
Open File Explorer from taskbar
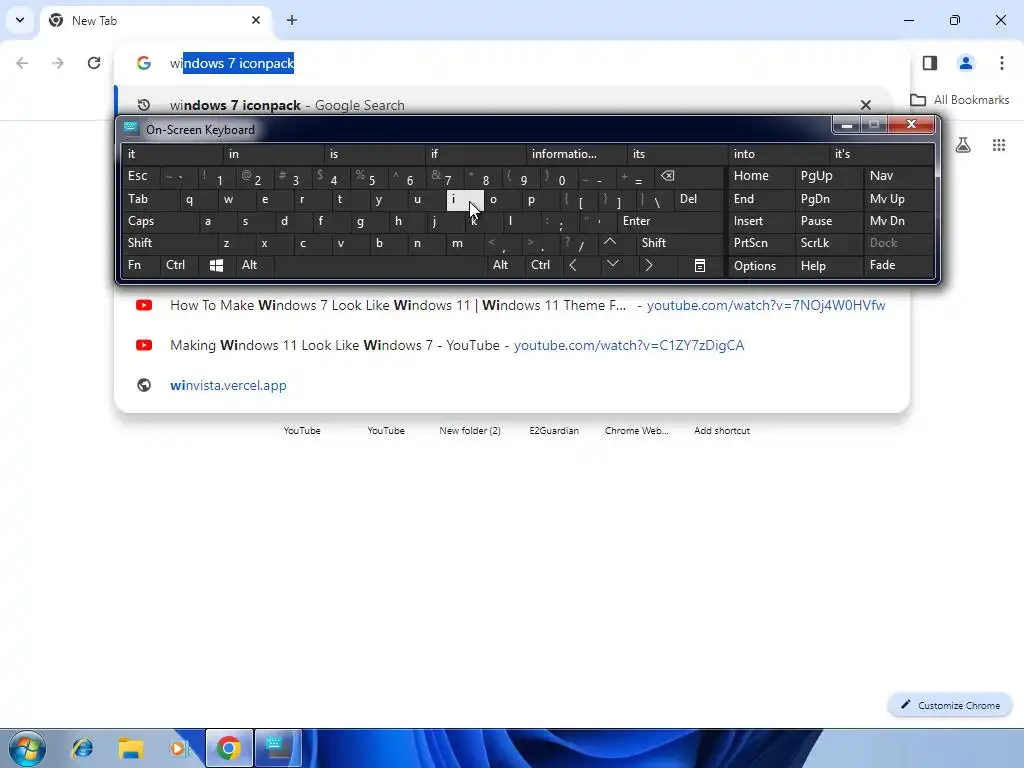coord(131,748)
